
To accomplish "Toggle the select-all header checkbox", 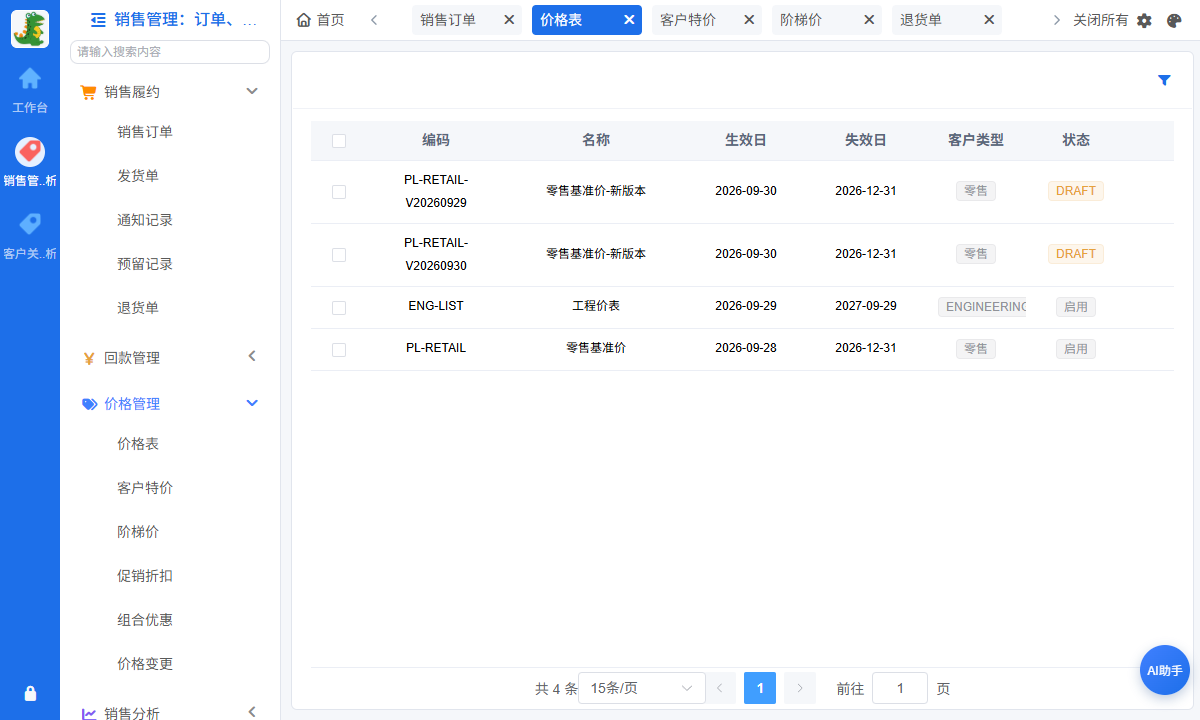I will pyautogui.click(x=339, y=141).
